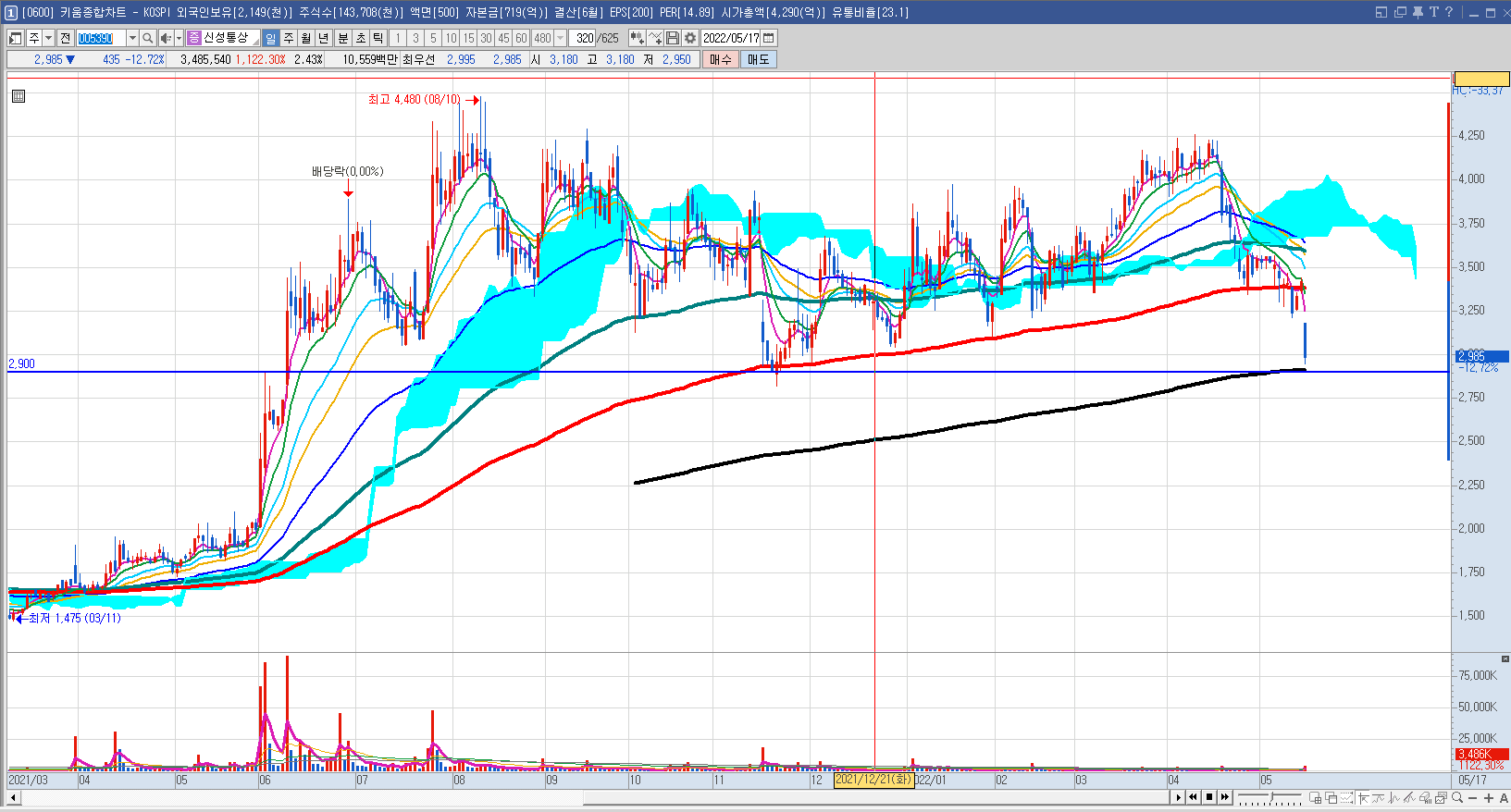Screen dimensions: 1511x812
Task: Click the dashed-frame chart icon at bottom
Action: pyautogui.click(x=1347, y=798)
